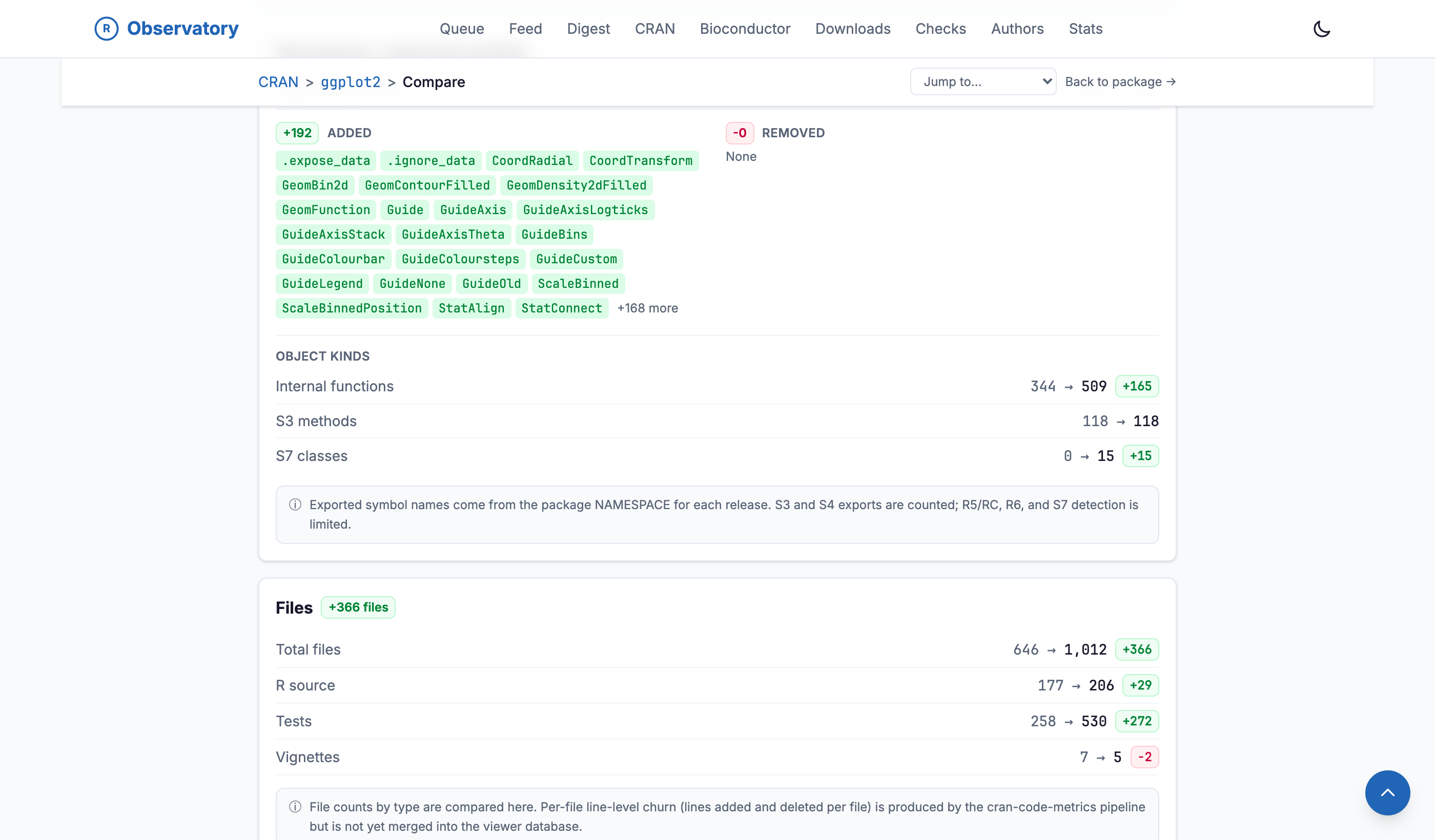The width and height of the screenshot is (1435, 840).
Task: Click the -2 Vignettes badge
Action: point(1144,757)
